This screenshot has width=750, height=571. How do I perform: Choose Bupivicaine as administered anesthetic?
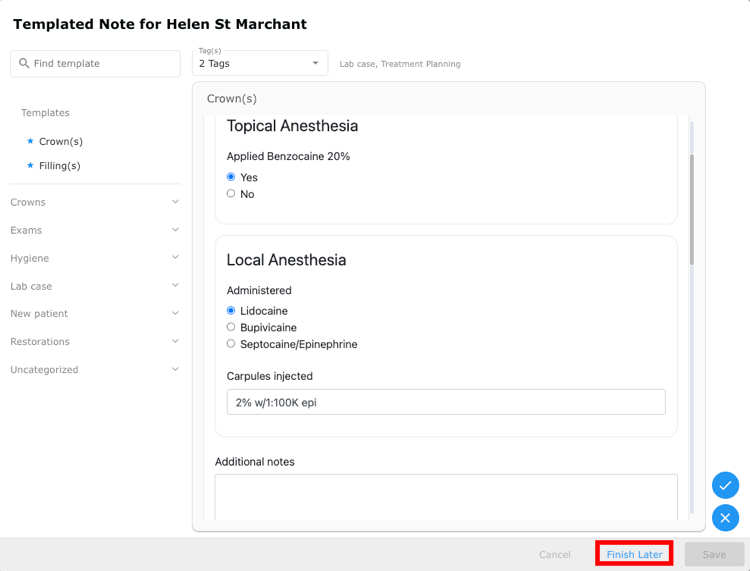pyautogui.click(x=231, y=327)
